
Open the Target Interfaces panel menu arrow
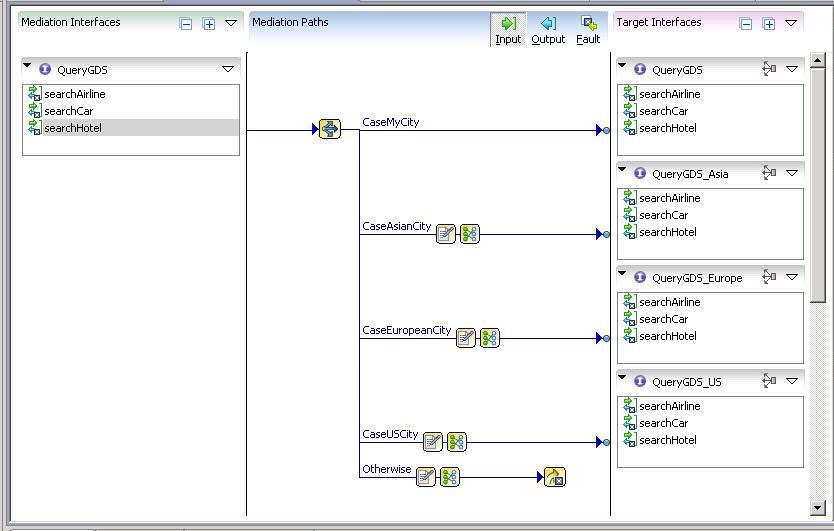[x=791, y=23]
